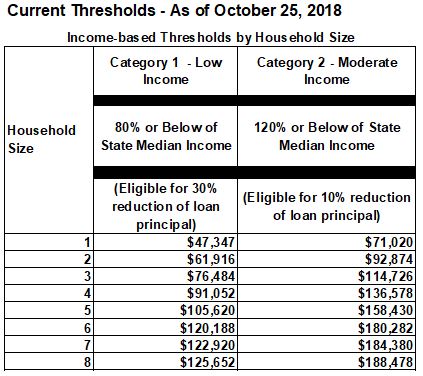Image resolution: width=423 pixels, height=376 pixels.
Task: Click the $71,020 cell
Action: point(327,242)
